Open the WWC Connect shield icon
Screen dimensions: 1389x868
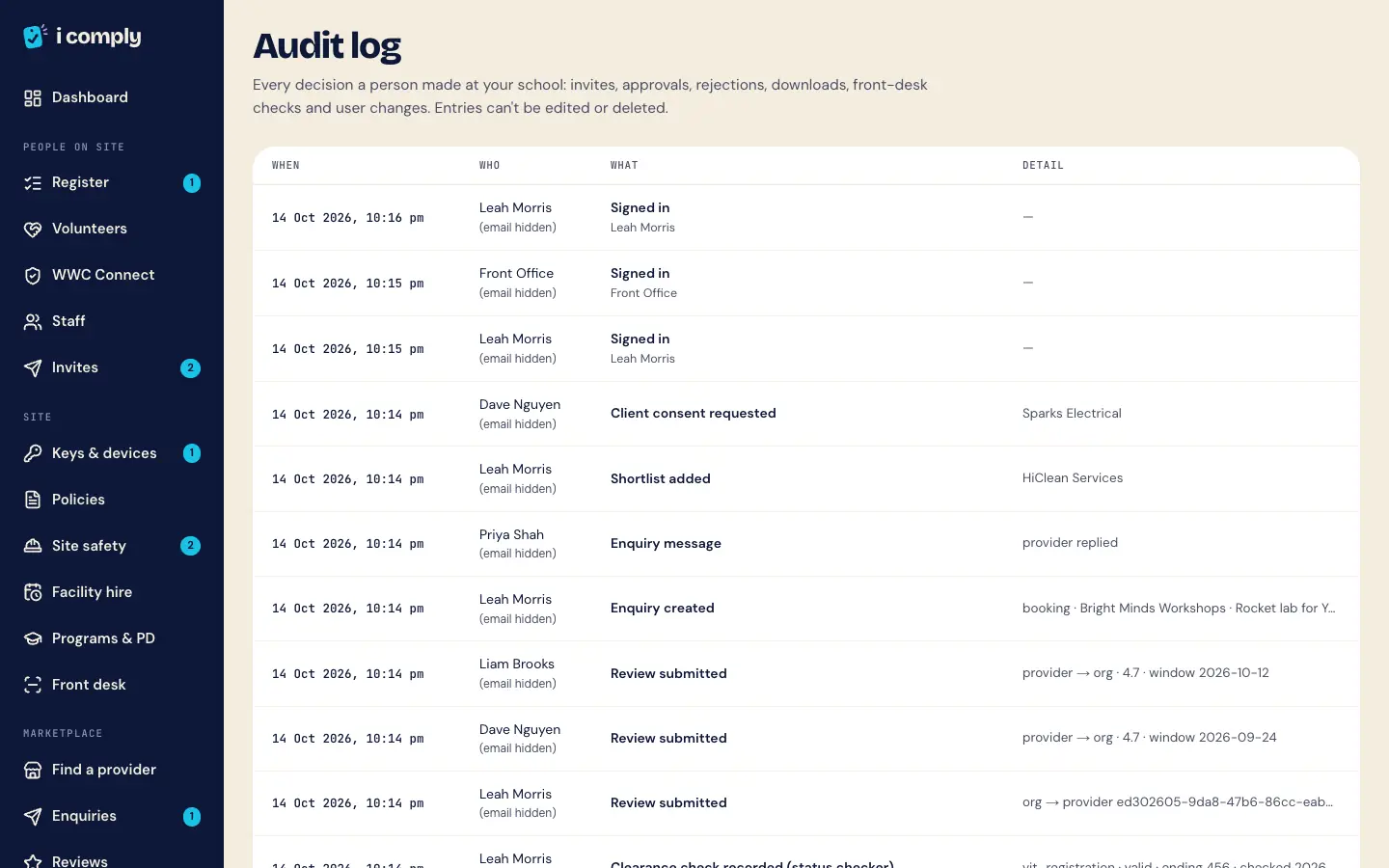[33, 275]
